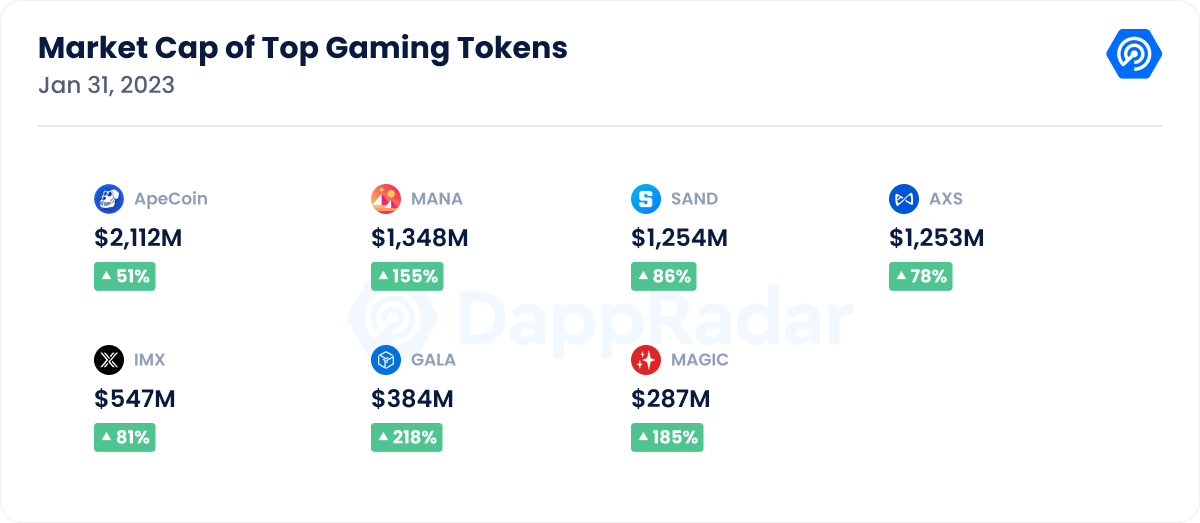The height and width of the screenshot is (523, 1200).
Task: Click the SAND 86% change badge
Action: click(x=663, y=277)
